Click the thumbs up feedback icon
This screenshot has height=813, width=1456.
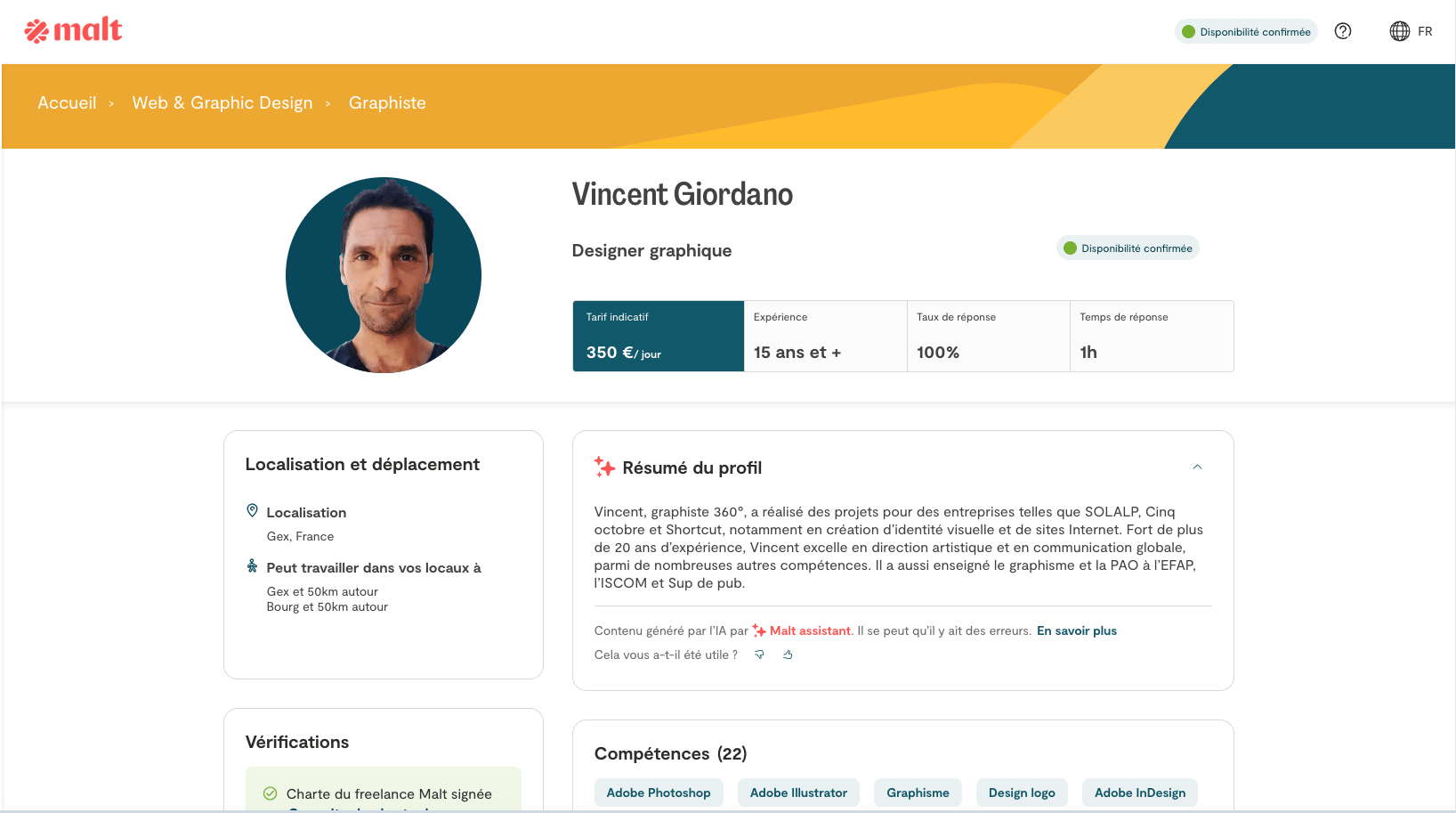(x=788, y=654)
